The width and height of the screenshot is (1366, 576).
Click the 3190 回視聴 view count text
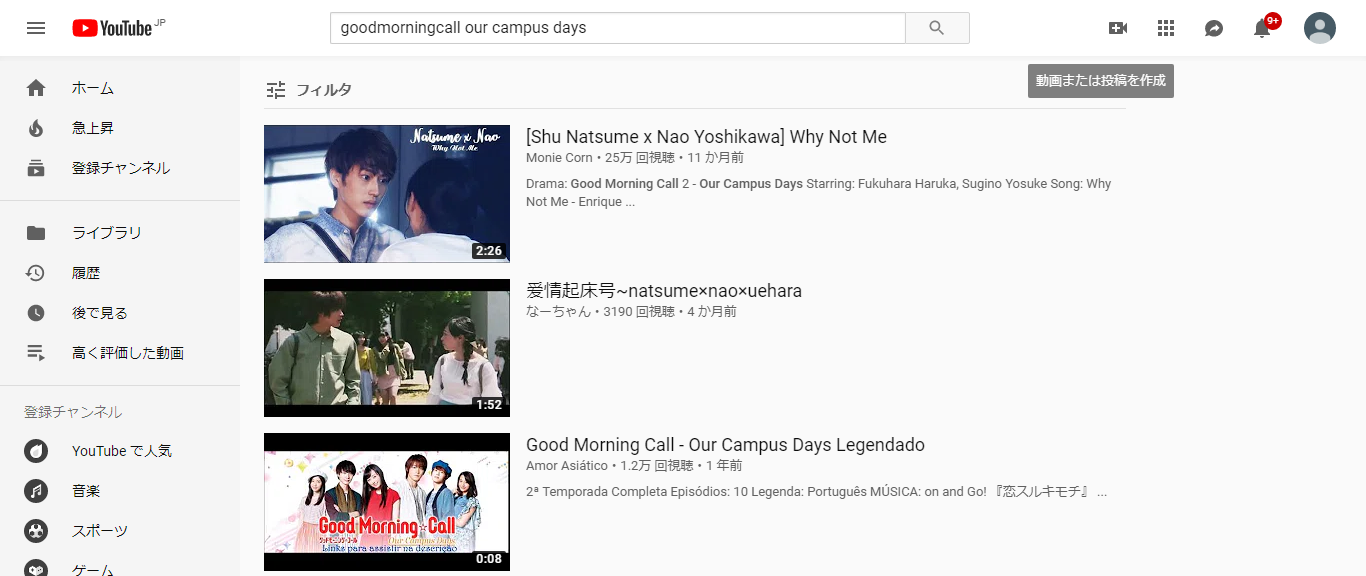(x=639, y=312)
